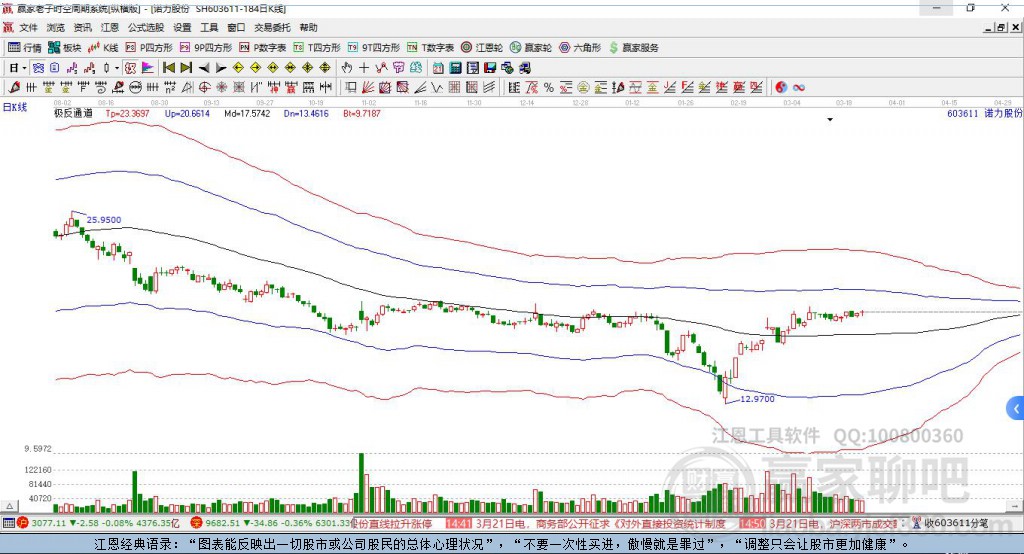Minimize the inner child window
This screenshot has width=1024, height=554.
(x=988, y=27)
